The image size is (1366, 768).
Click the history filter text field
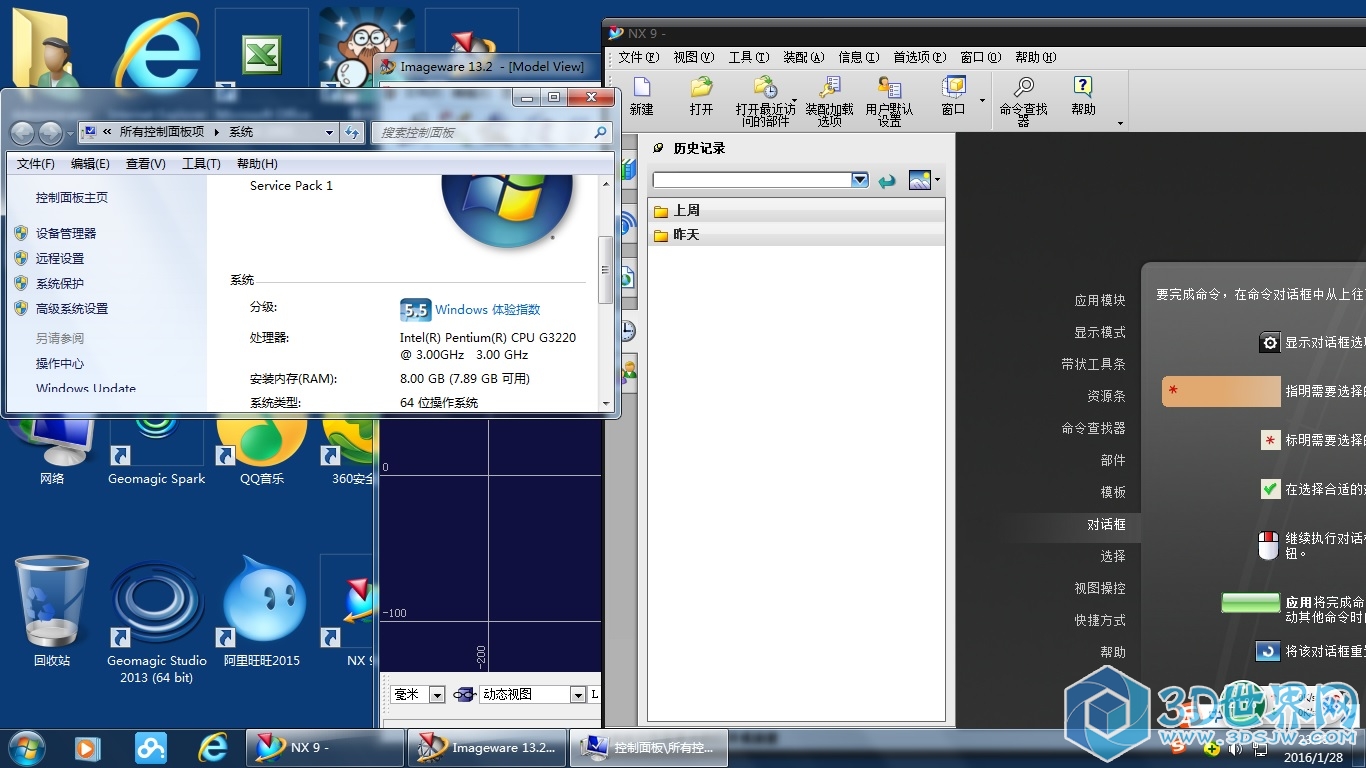point(752,180)
